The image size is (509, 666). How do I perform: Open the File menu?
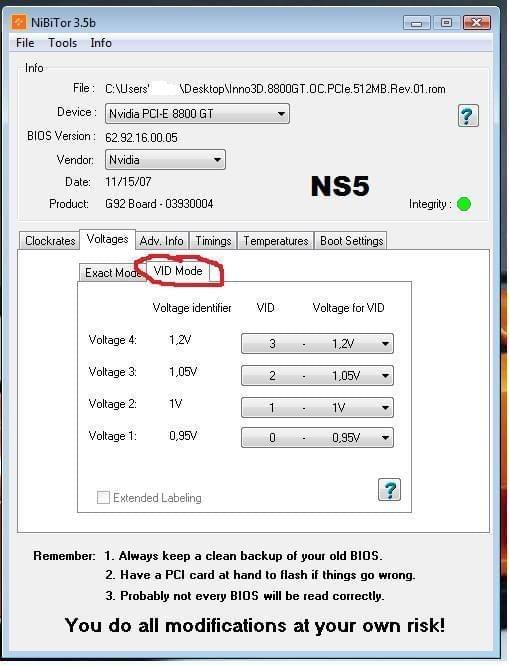pos(25,43)
